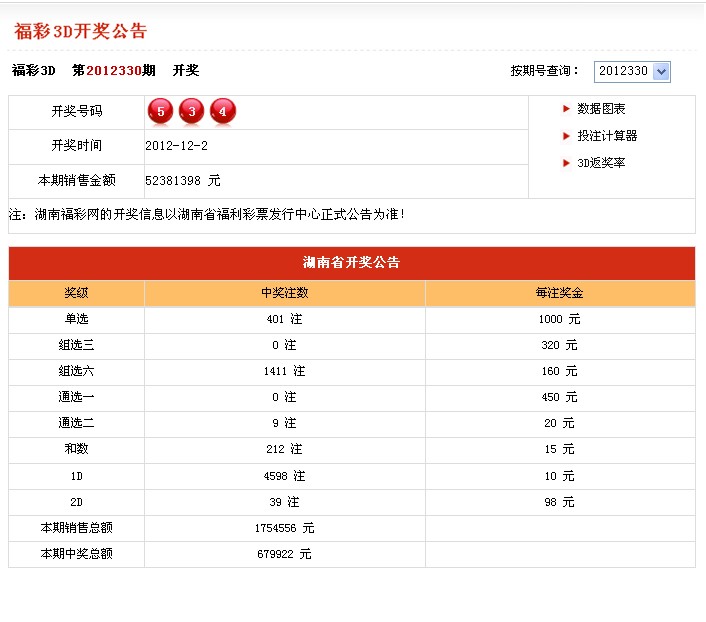Select the 212 注 cell
706x622 pixels.
pyautogui.click(x=284, y=449)
